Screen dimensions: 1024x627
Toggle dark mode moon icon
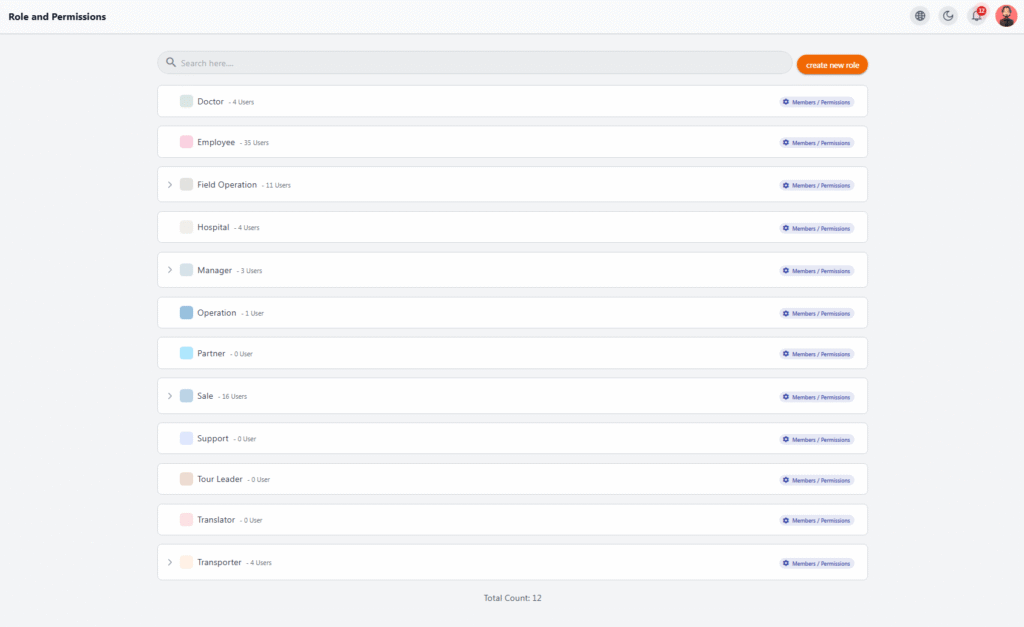click(x=948, y=16)
